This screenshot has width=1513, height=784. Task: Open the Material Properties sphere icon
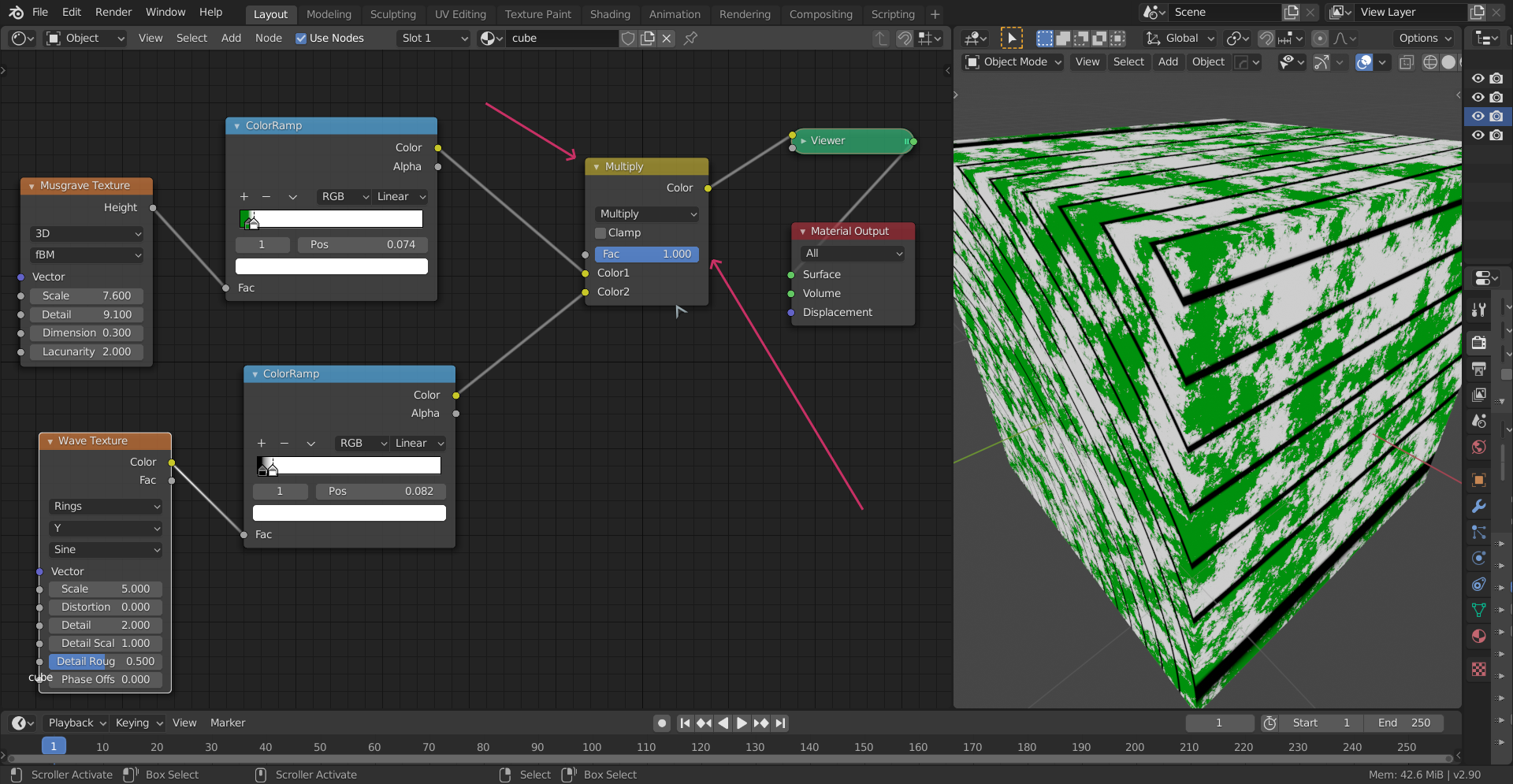[x=1478, y=637]
